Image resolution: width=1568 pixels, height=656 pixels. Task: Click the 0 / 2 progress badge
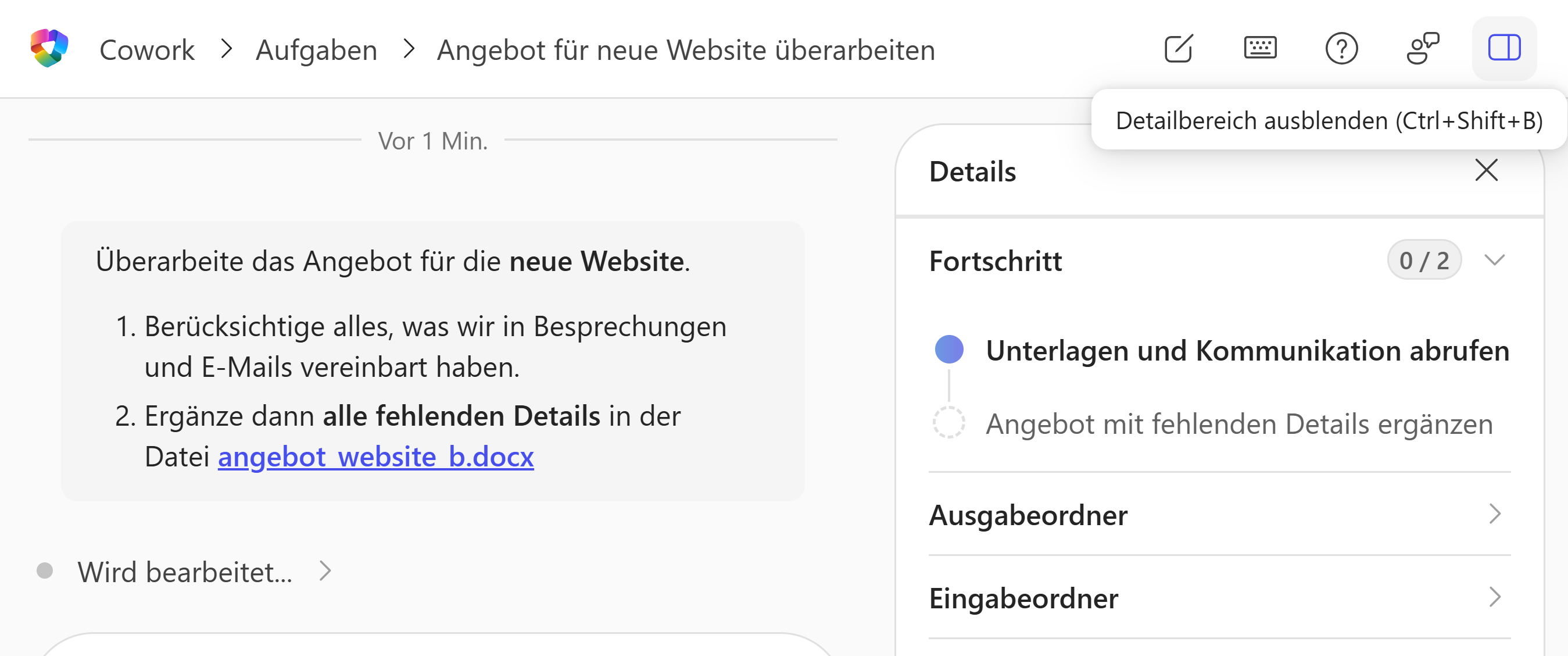(1424, 260)
